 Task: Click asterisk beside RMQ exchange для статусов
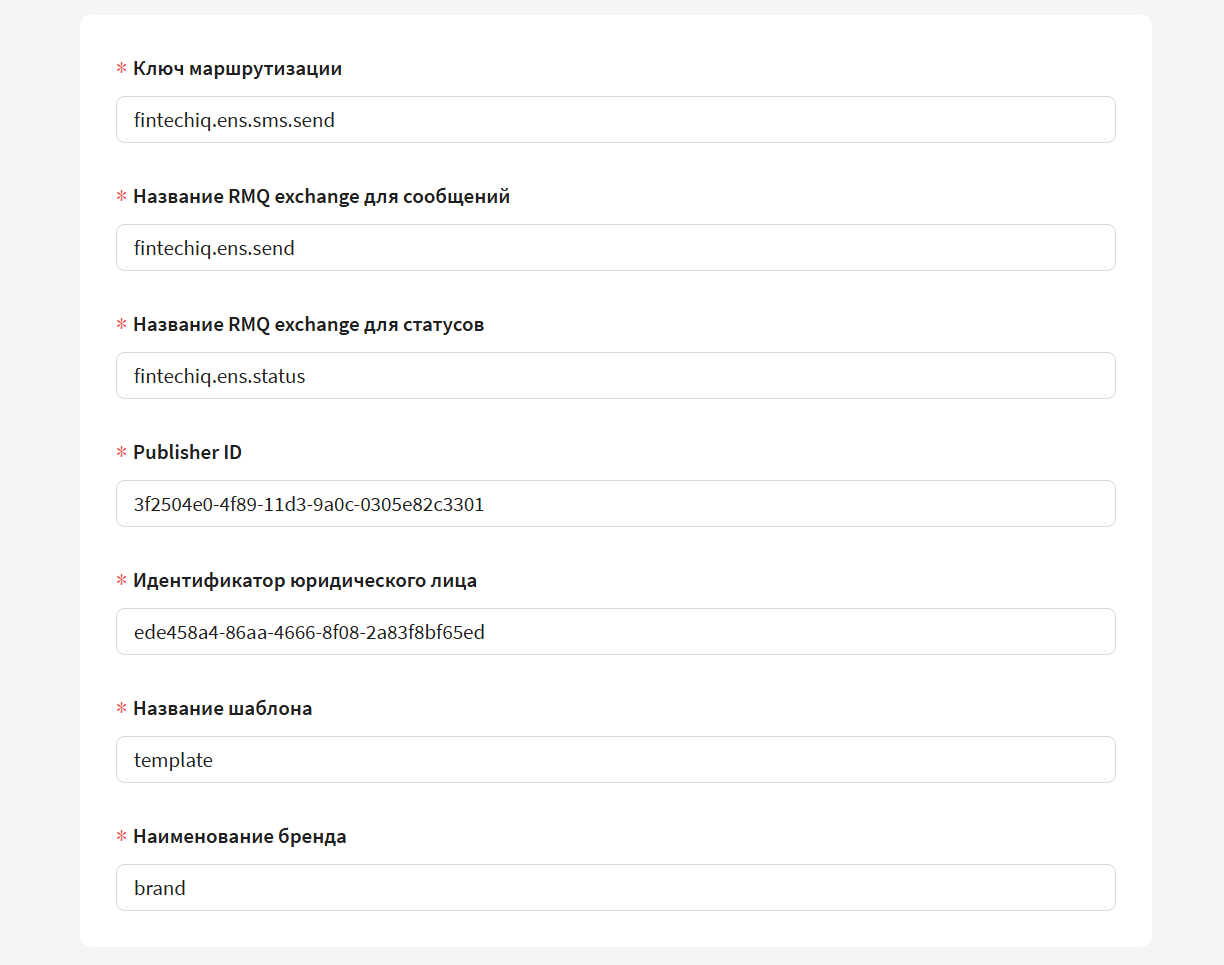pyautogui.click(x=122, y=326)
